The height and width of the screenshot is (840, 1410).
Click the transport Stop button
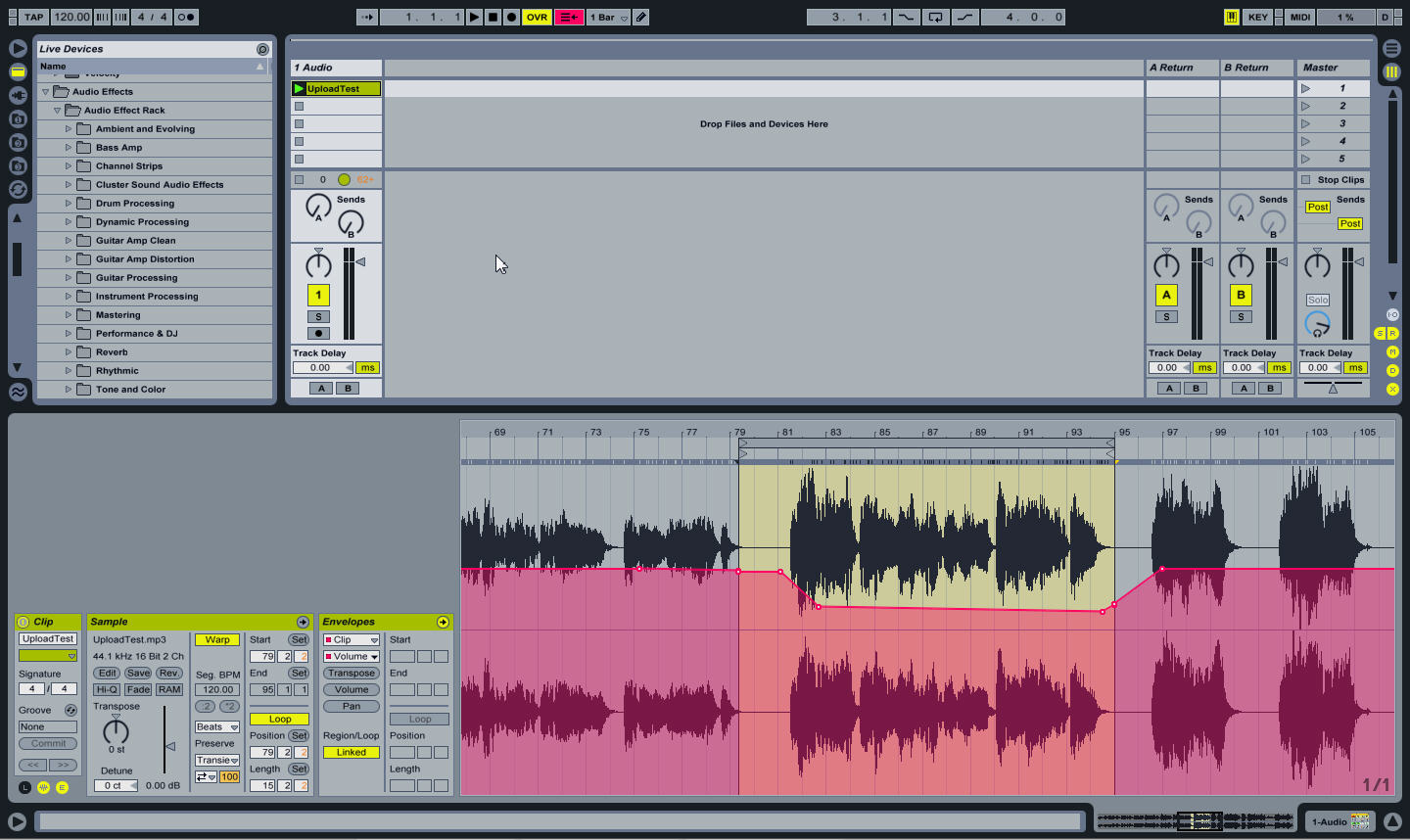point(493,17)
